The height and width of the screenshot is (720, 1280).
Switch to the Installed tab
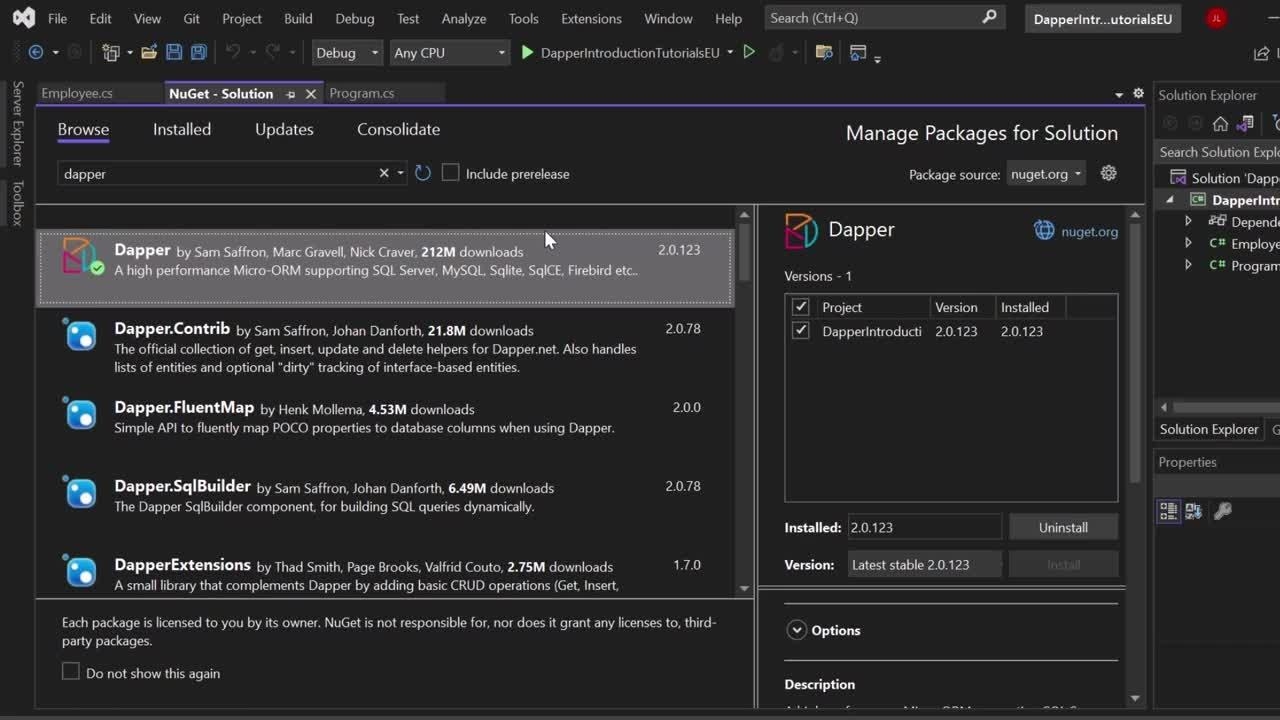(182, 129)
